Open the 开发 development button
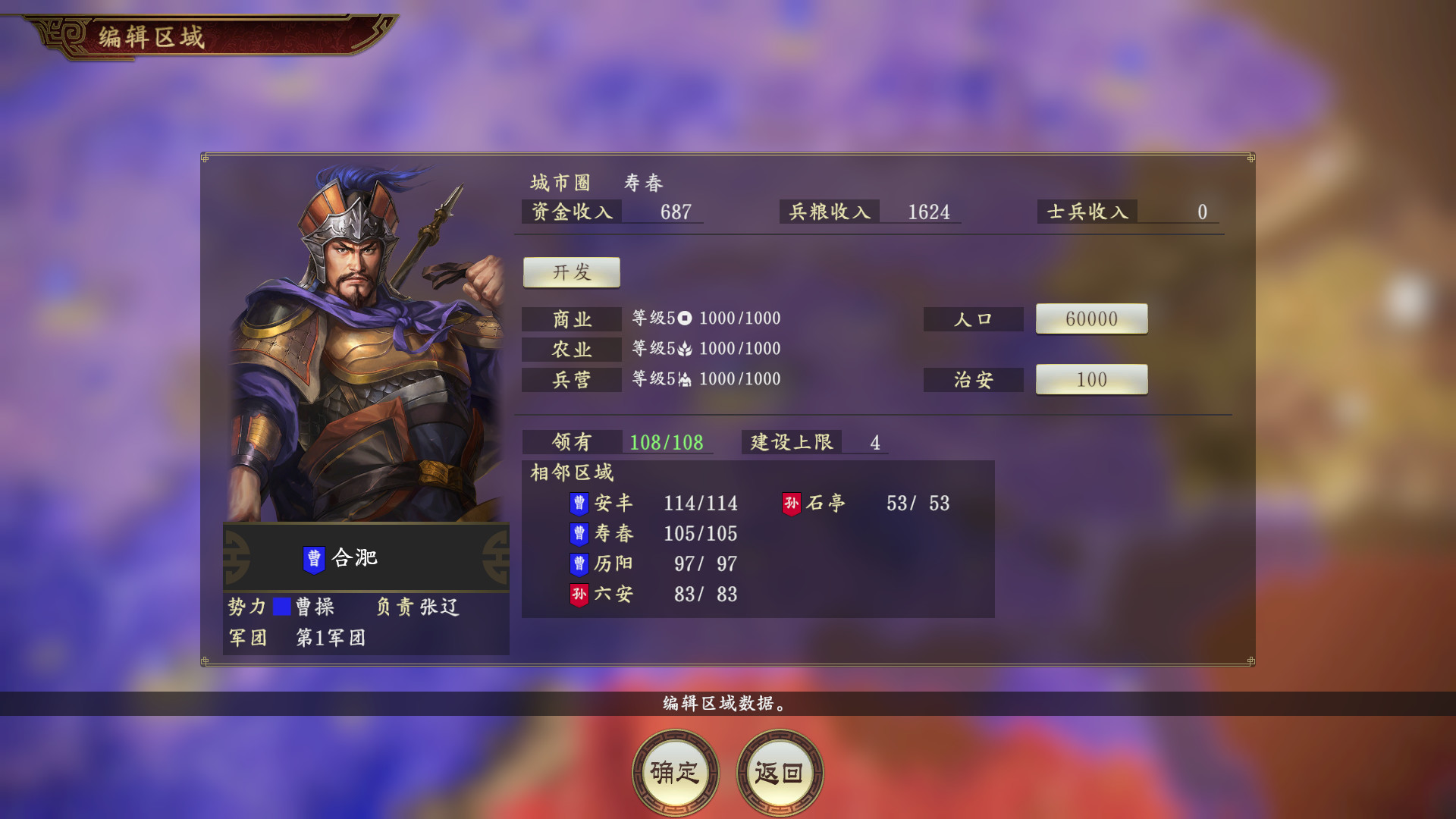1456x819 pixels. 572,272
